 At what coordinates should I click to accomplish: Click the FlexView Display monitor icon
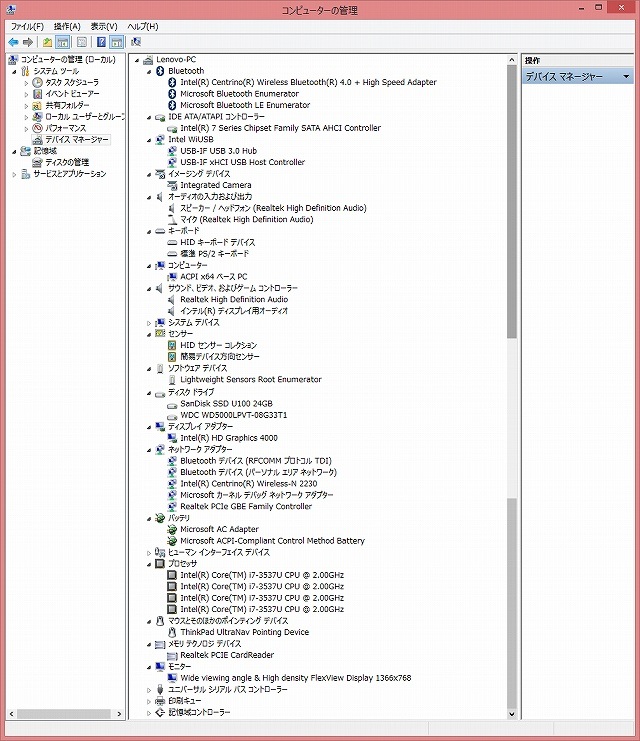click(x=172, y=678)
